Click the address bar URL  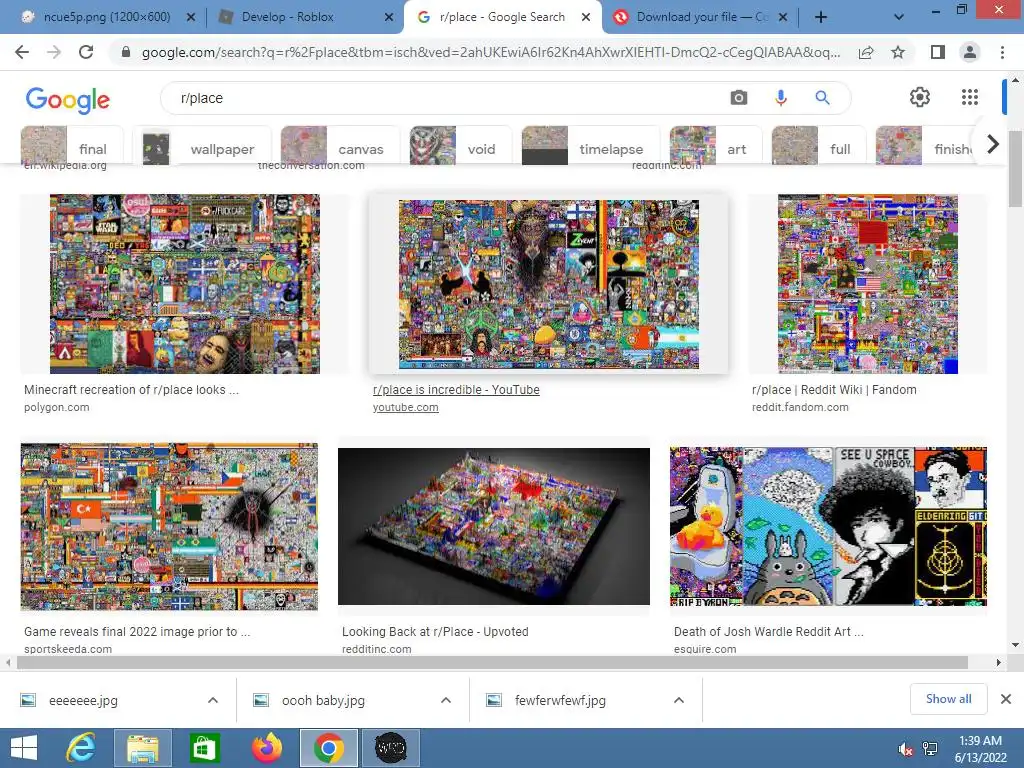[490, 52]
